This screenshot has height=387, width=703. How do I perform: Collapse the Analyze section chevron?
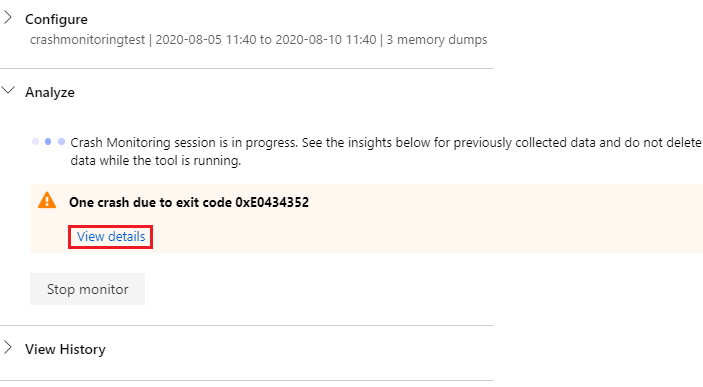pos(8,90)
